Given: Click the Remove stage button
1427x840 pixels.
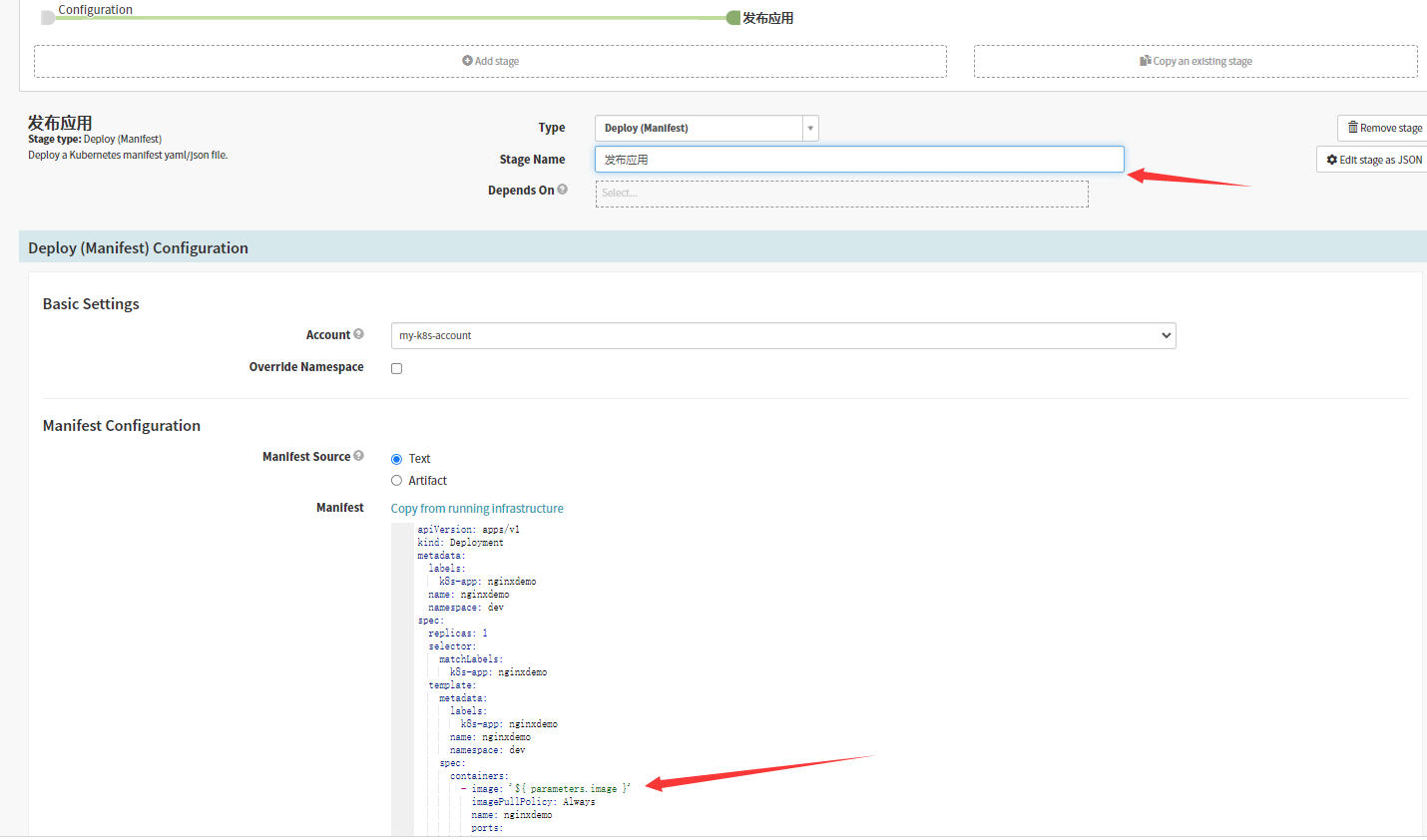Looking at the screenshot, I should pos(1385,128).
